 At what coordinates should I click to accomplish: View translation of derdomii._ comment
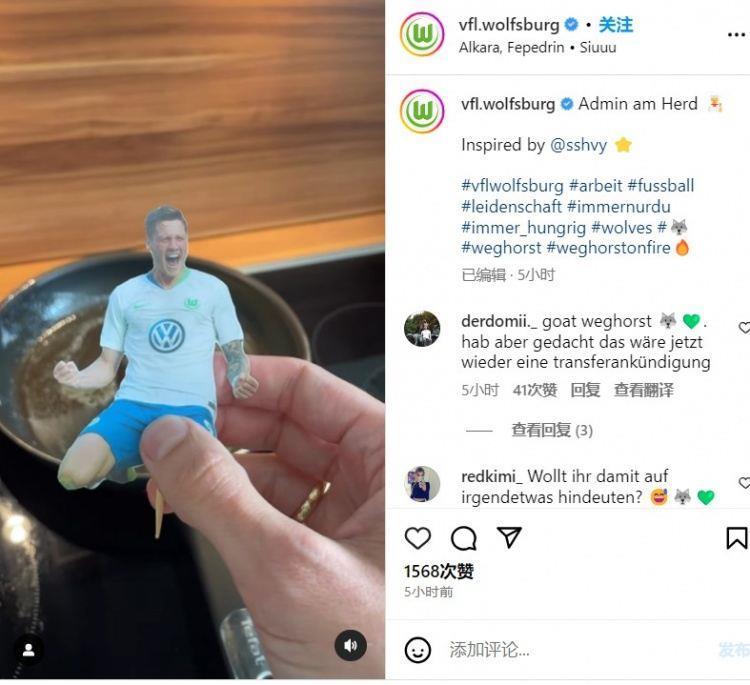(x=643, y=390)
